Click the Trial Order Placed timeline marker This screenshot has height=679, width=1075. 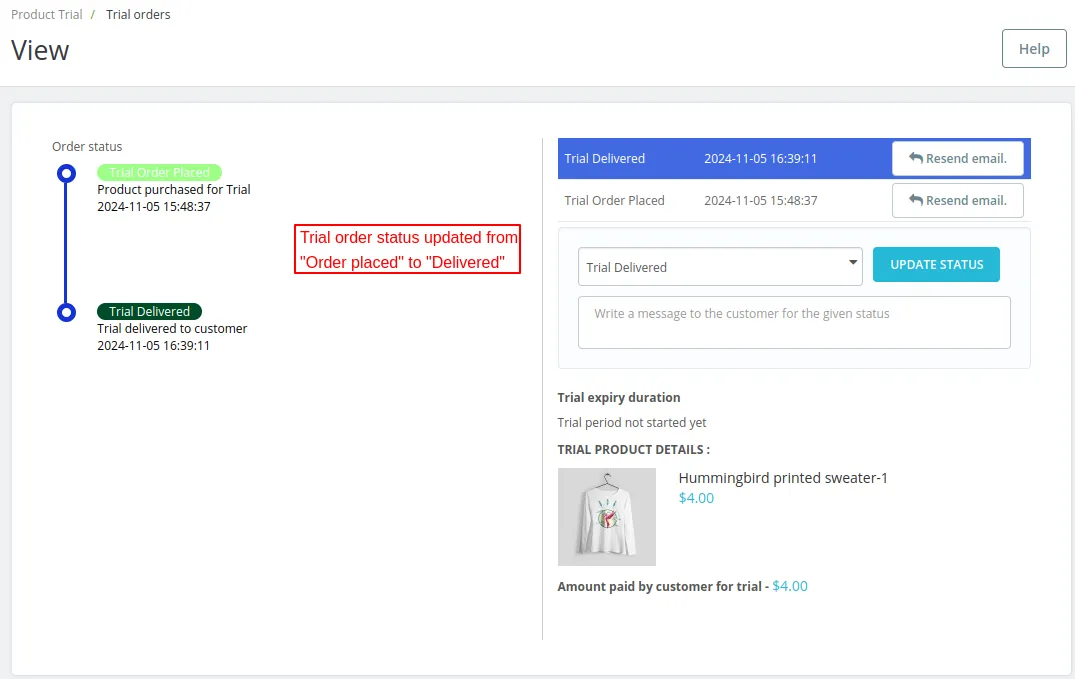66,174
